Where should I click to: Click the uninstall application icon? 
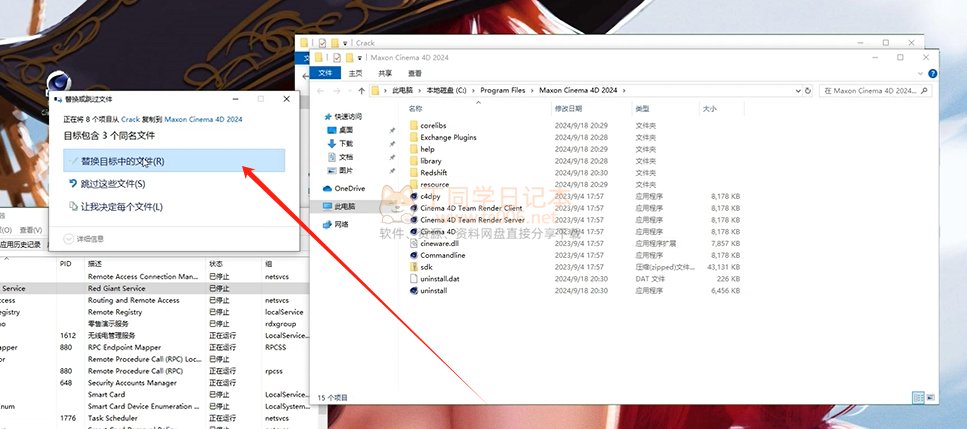coord(414,290)
